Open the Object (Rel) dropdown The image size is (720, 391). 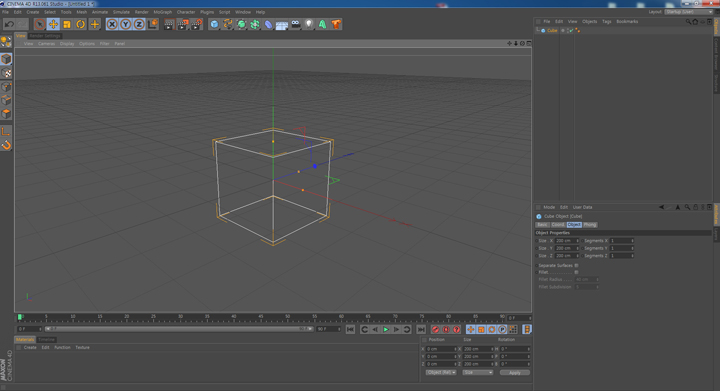tap(441, 372)
